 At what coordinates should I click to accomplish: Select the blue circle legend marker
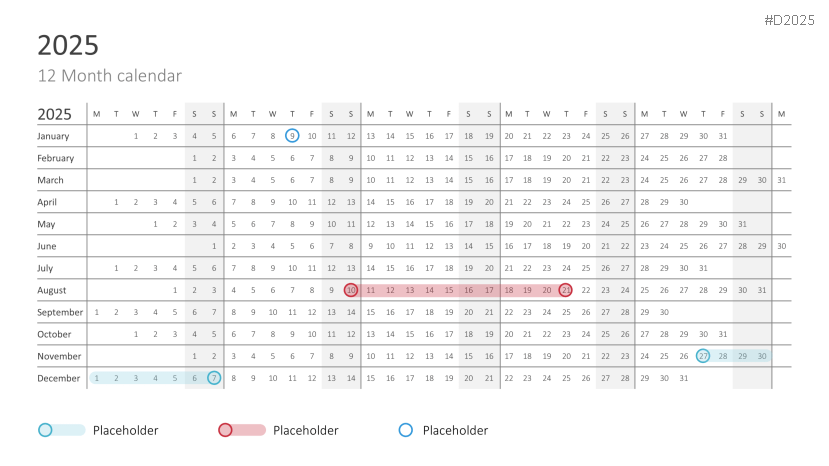[x=405, y=430]
